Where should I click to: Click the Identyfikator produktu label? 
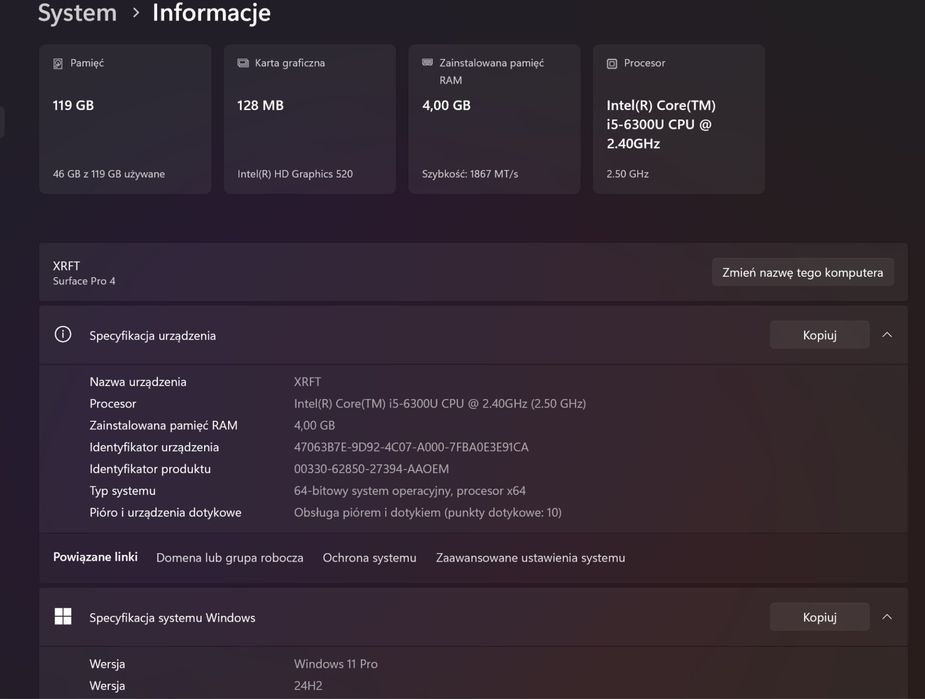click(x=150, y=469)
